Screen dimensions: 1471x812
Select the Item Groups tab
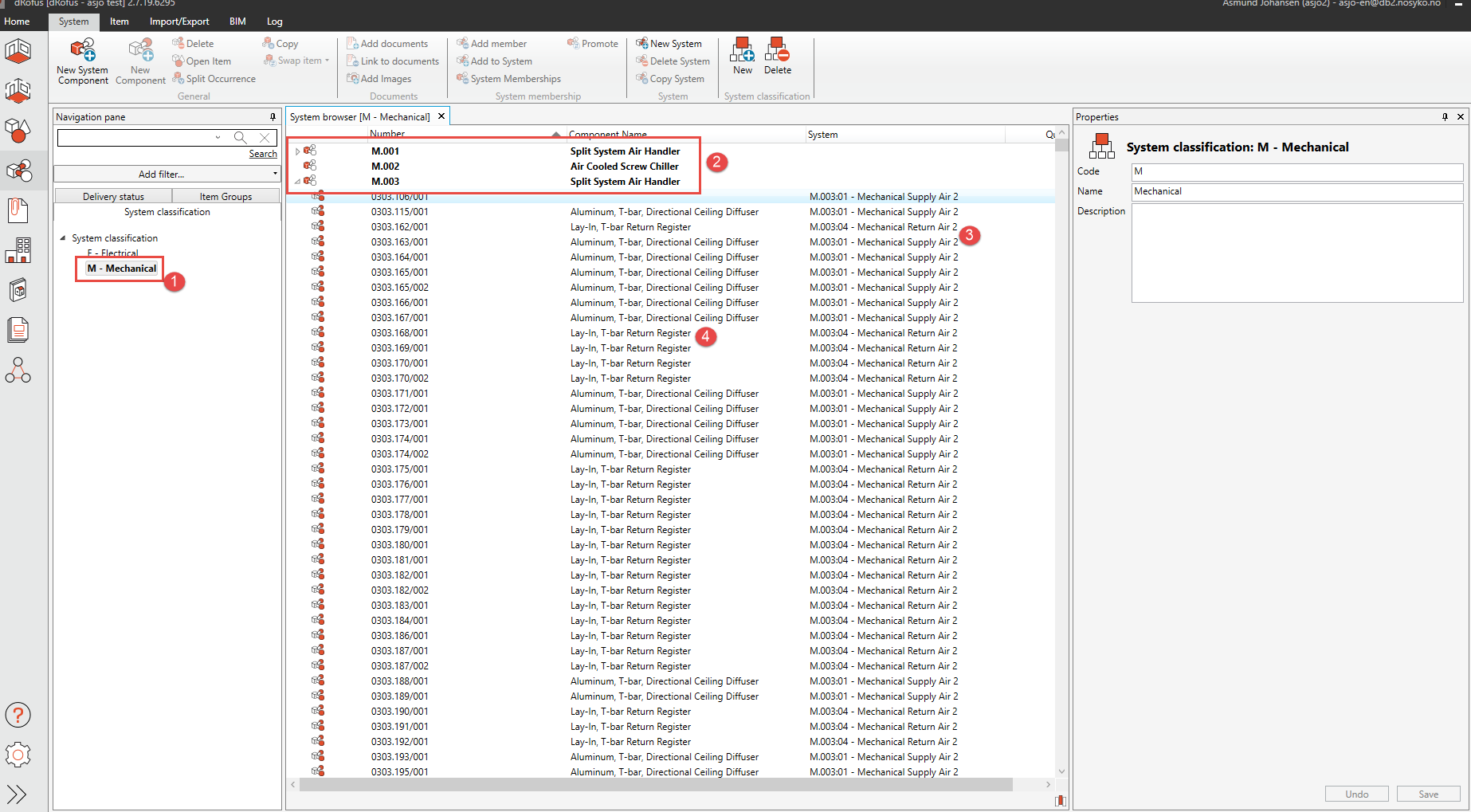[226, 197]
